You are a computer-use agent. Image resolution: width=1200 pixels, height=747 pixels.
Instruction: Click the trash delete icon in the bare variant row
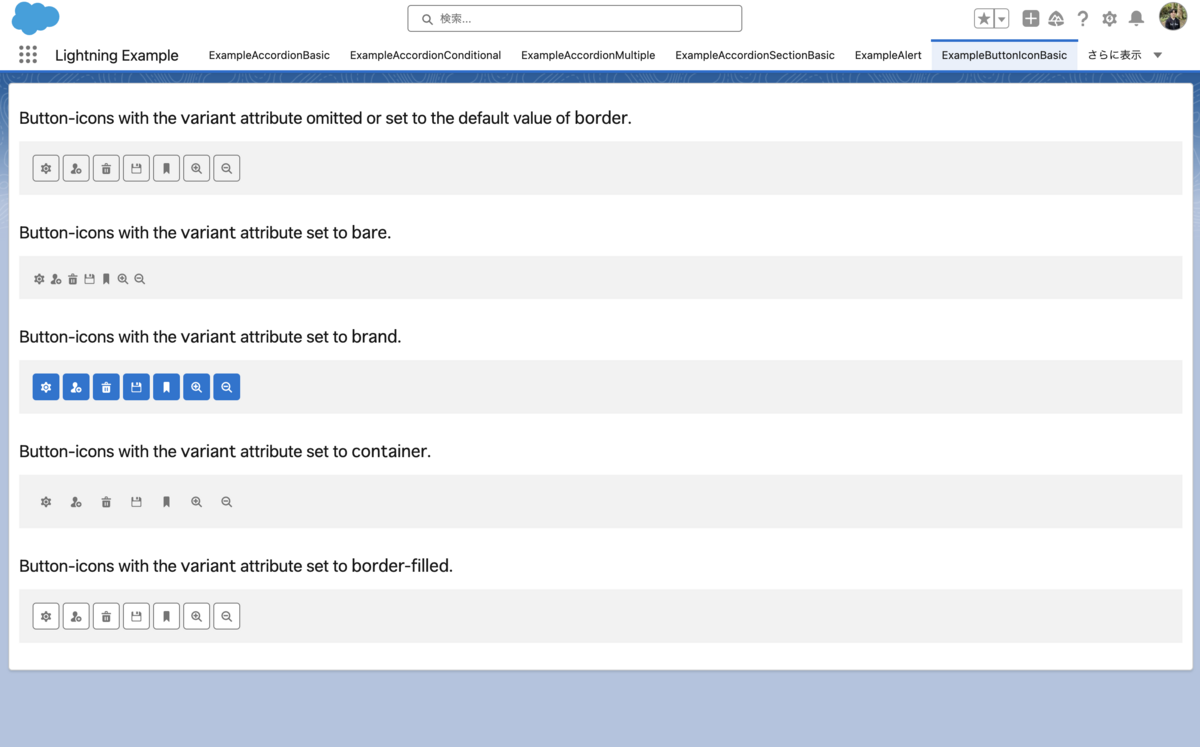pos(72,278)
